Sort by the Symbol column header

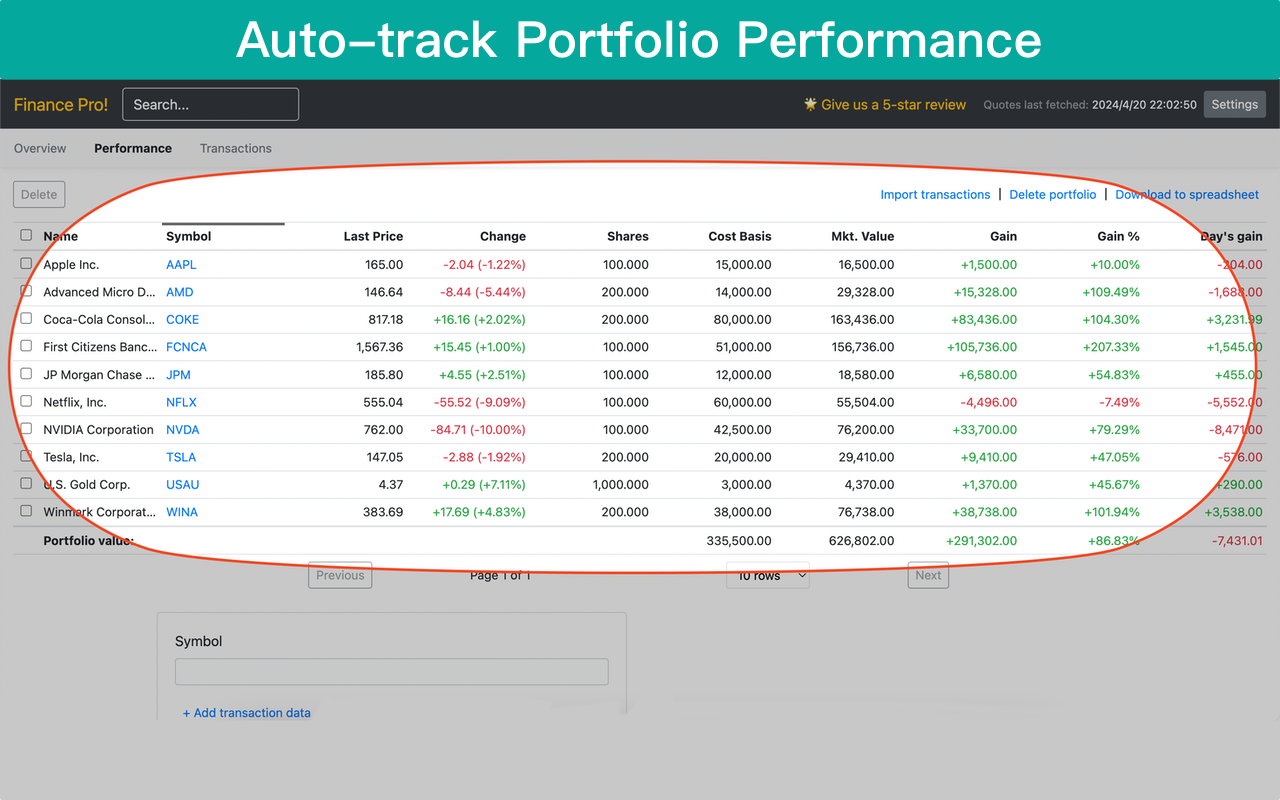(x=189, y=236)
